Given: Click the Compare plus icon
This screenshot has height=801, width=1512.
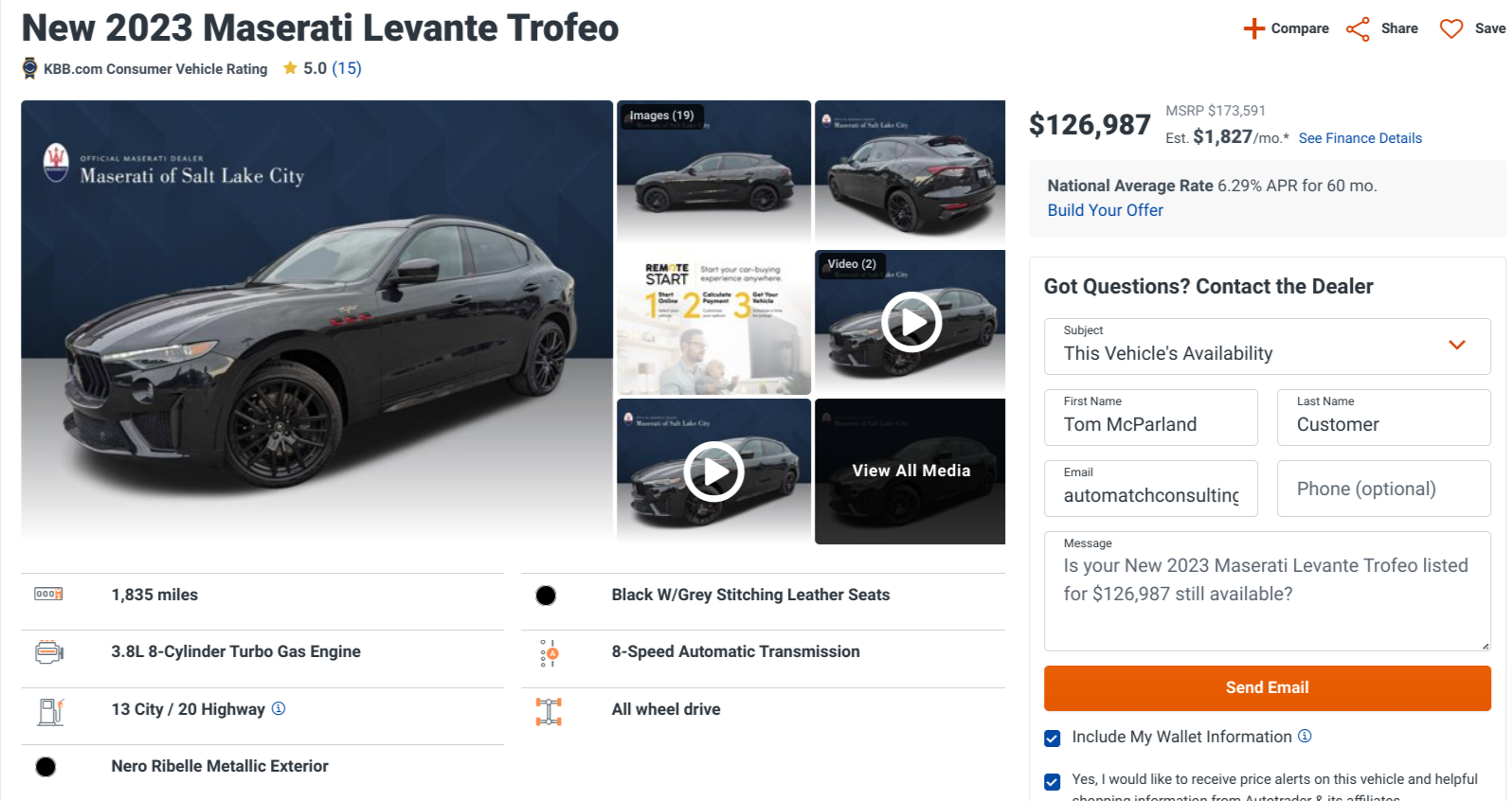Looking at the screenshot, I should 1253,28.
